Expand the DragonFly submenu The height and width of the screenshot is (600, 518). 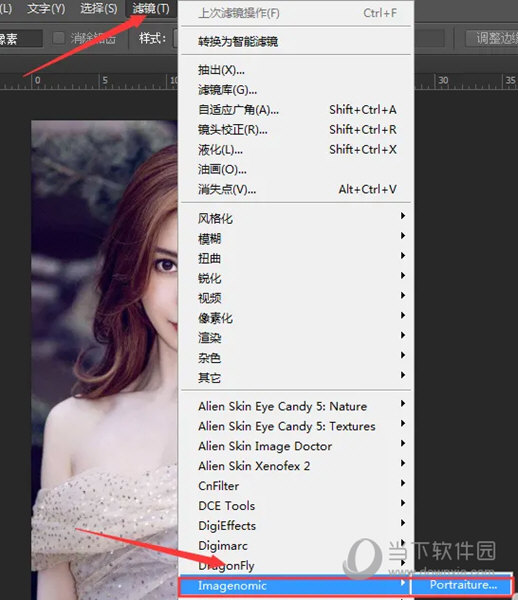tap(295, 565)
